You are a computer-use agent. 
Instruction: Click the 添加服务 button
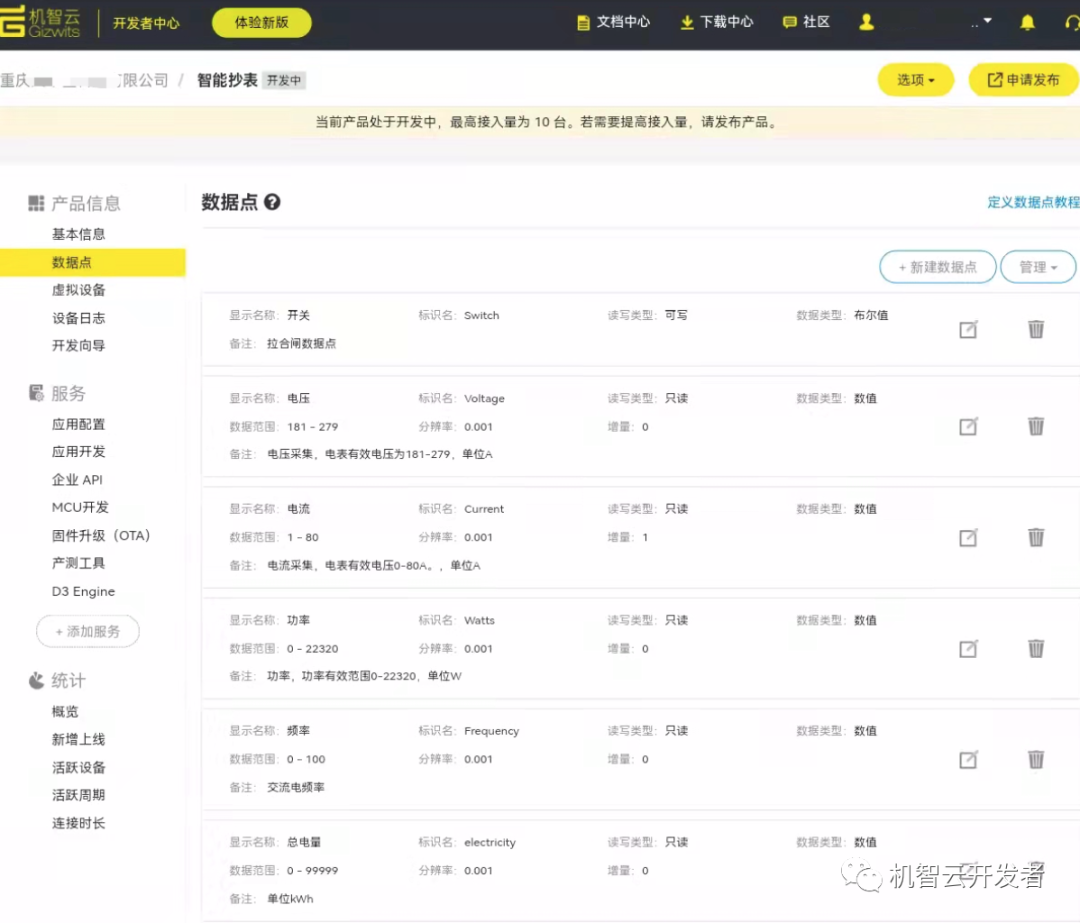(87, 632)
